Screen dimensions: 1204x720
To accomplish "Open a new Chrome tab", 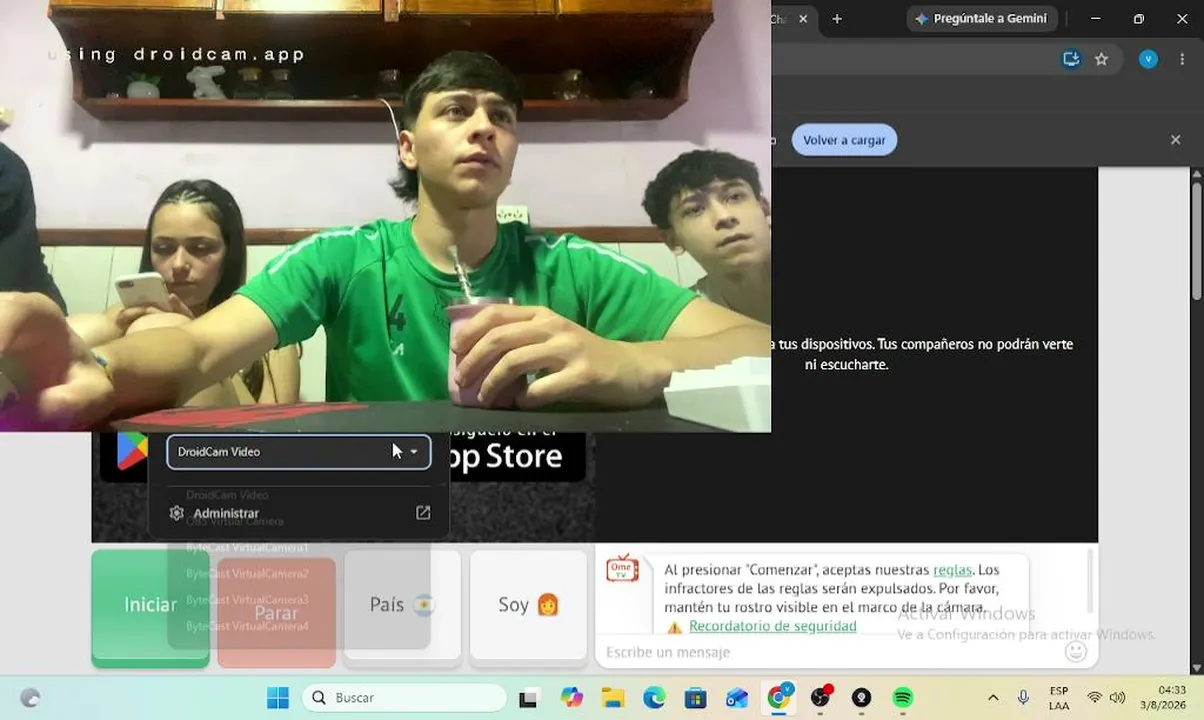I will tap(837, 19).
